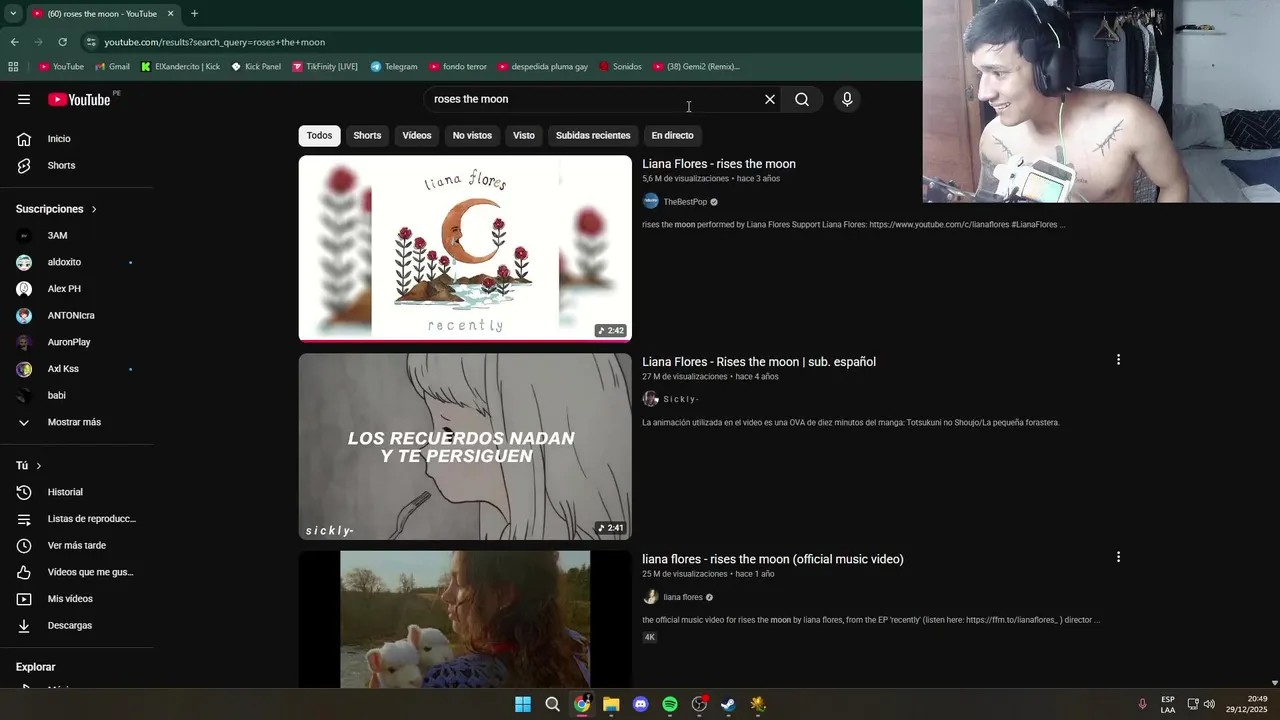Click the Chrome address bar URL
1280x720 pixels.
pos(215,42)
